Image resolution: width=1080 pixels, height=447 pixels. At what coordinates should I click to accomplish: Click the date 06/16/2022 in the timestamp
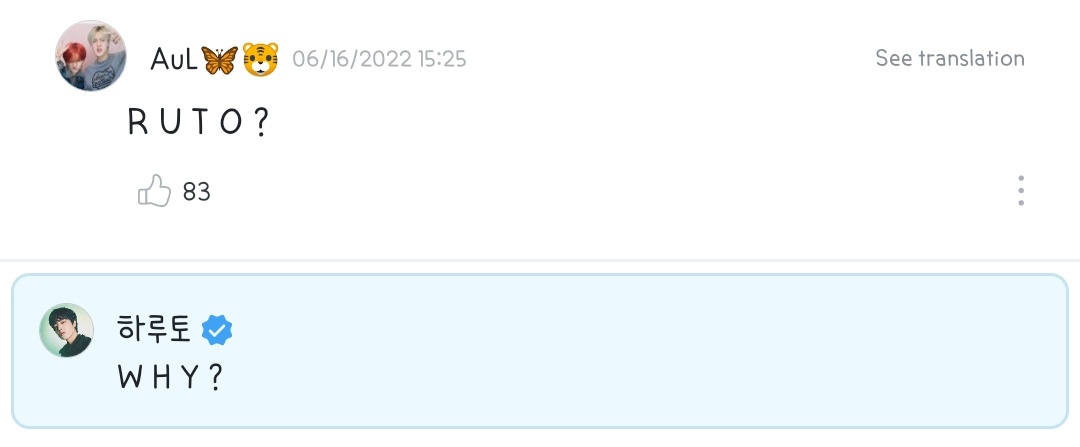(x=353, y=59)
